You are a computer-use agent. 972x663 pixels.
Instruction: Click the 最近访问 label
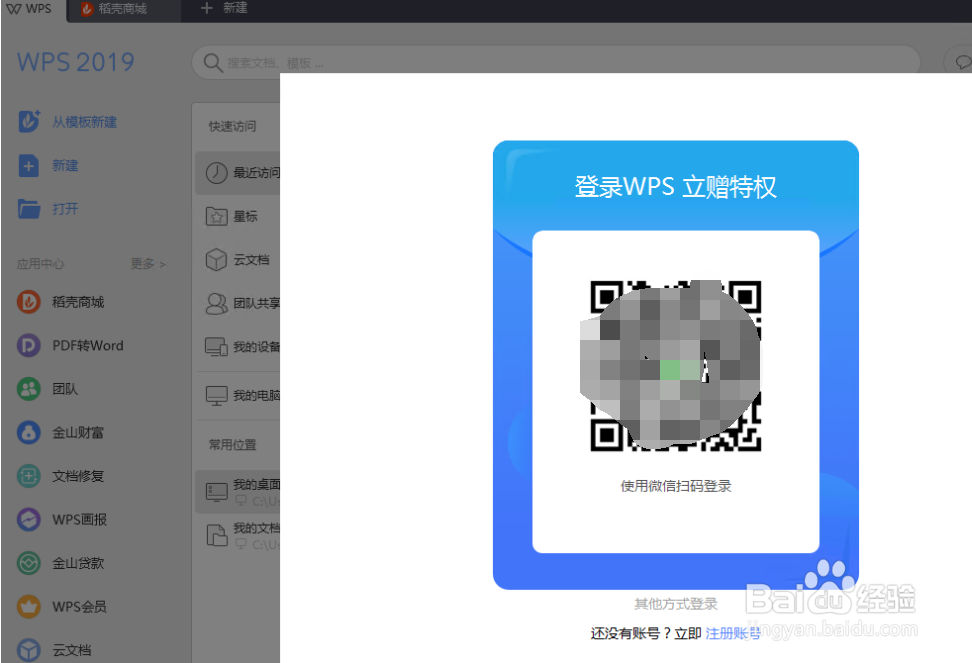point(257,173)
